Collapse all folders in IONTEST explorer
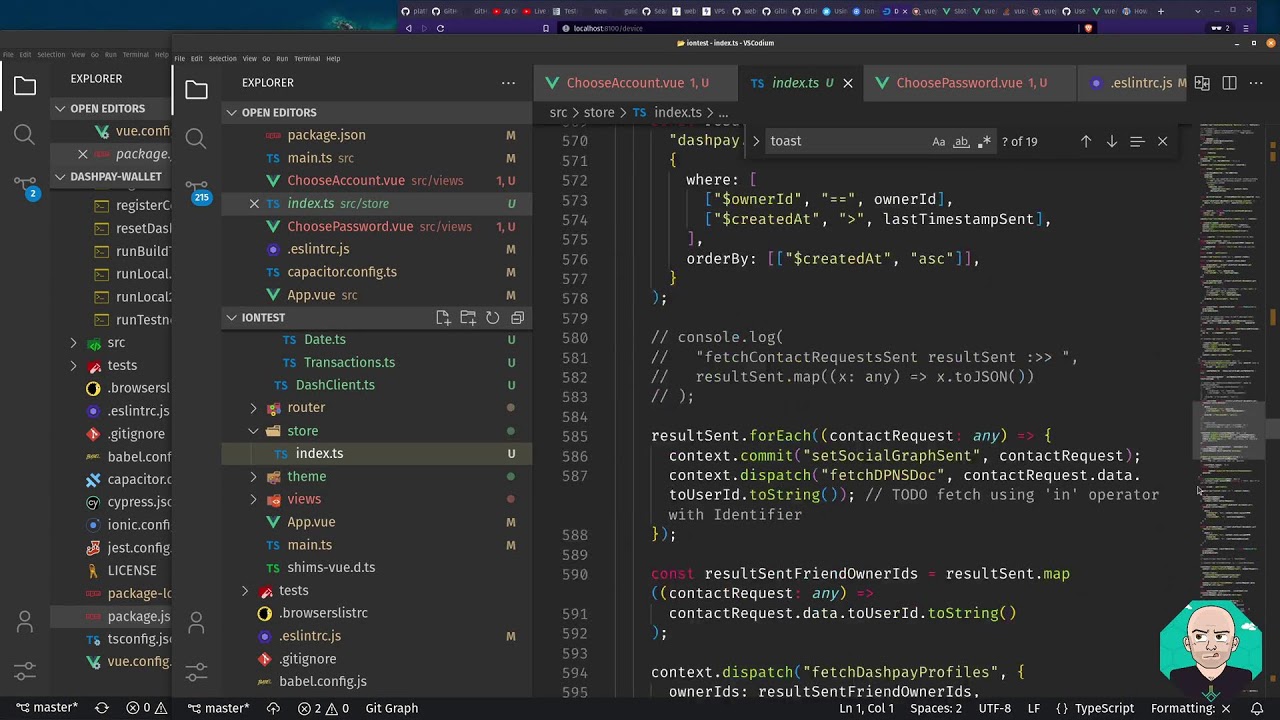1280x720 pixels. coord(517,317)
